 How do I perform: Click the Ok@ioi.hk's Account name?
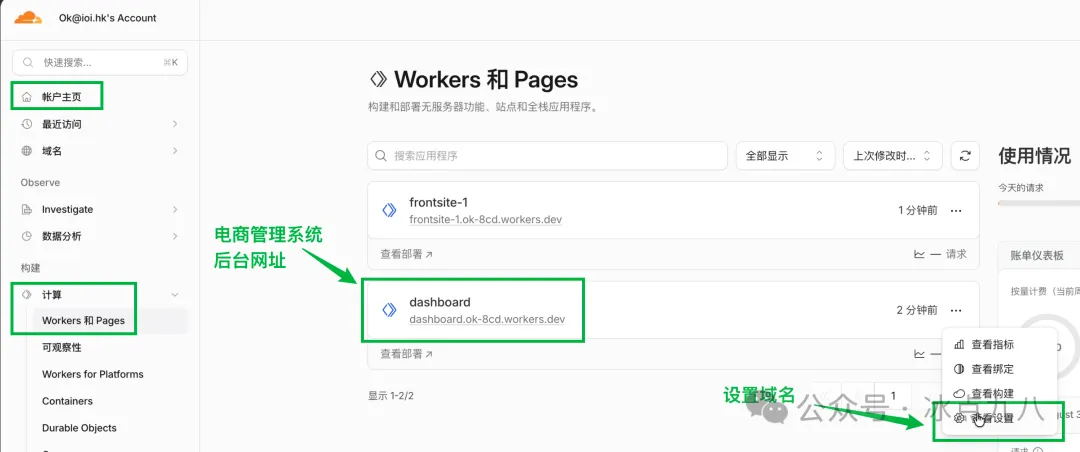point(107,18)
